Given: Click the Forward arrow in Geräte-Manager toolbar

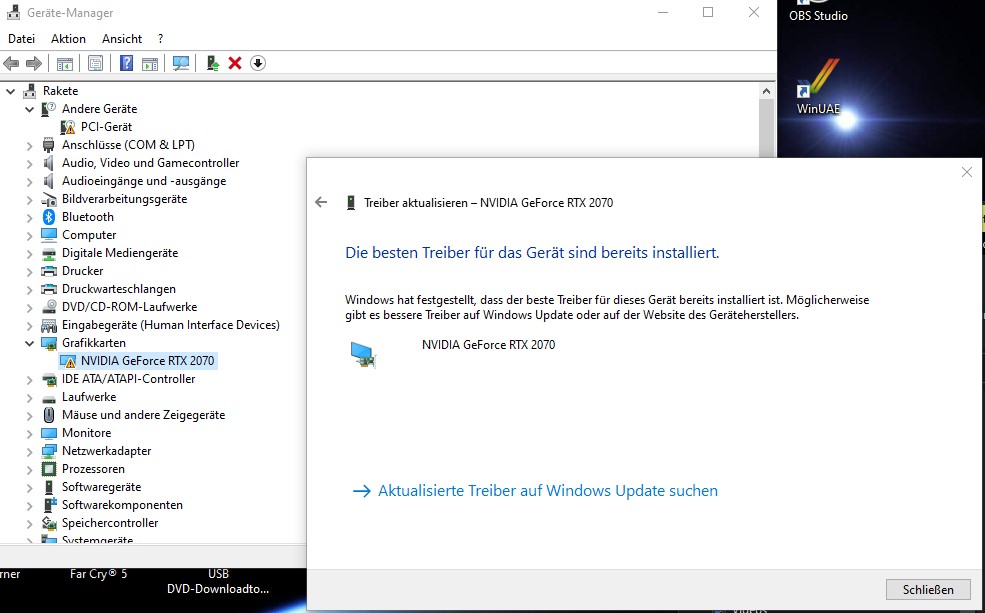Looking at the screenshot, I should (x=34, y=63).
